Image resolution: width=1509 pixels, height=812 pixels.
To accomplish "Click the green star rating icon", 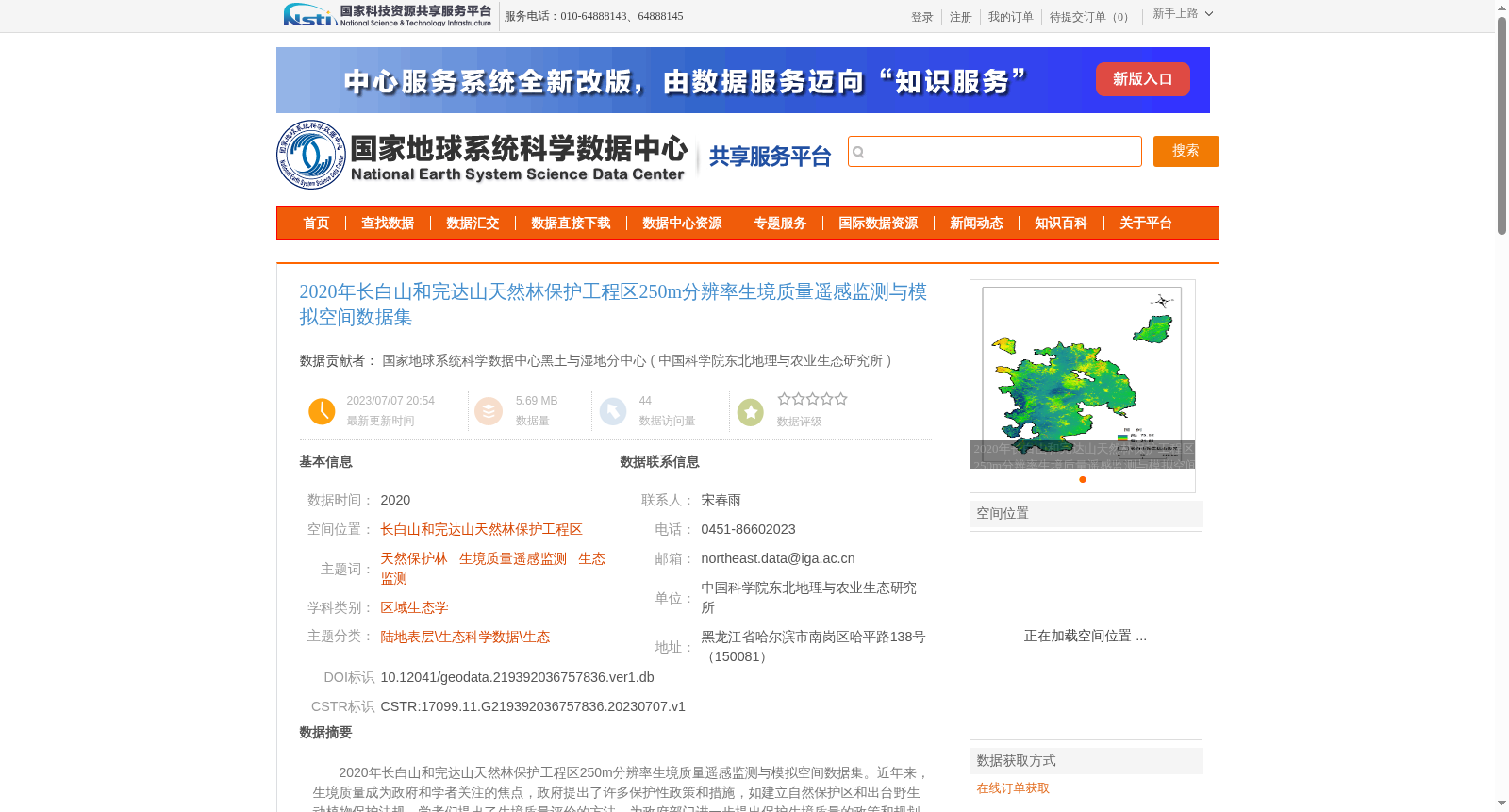I will point(751,412).
